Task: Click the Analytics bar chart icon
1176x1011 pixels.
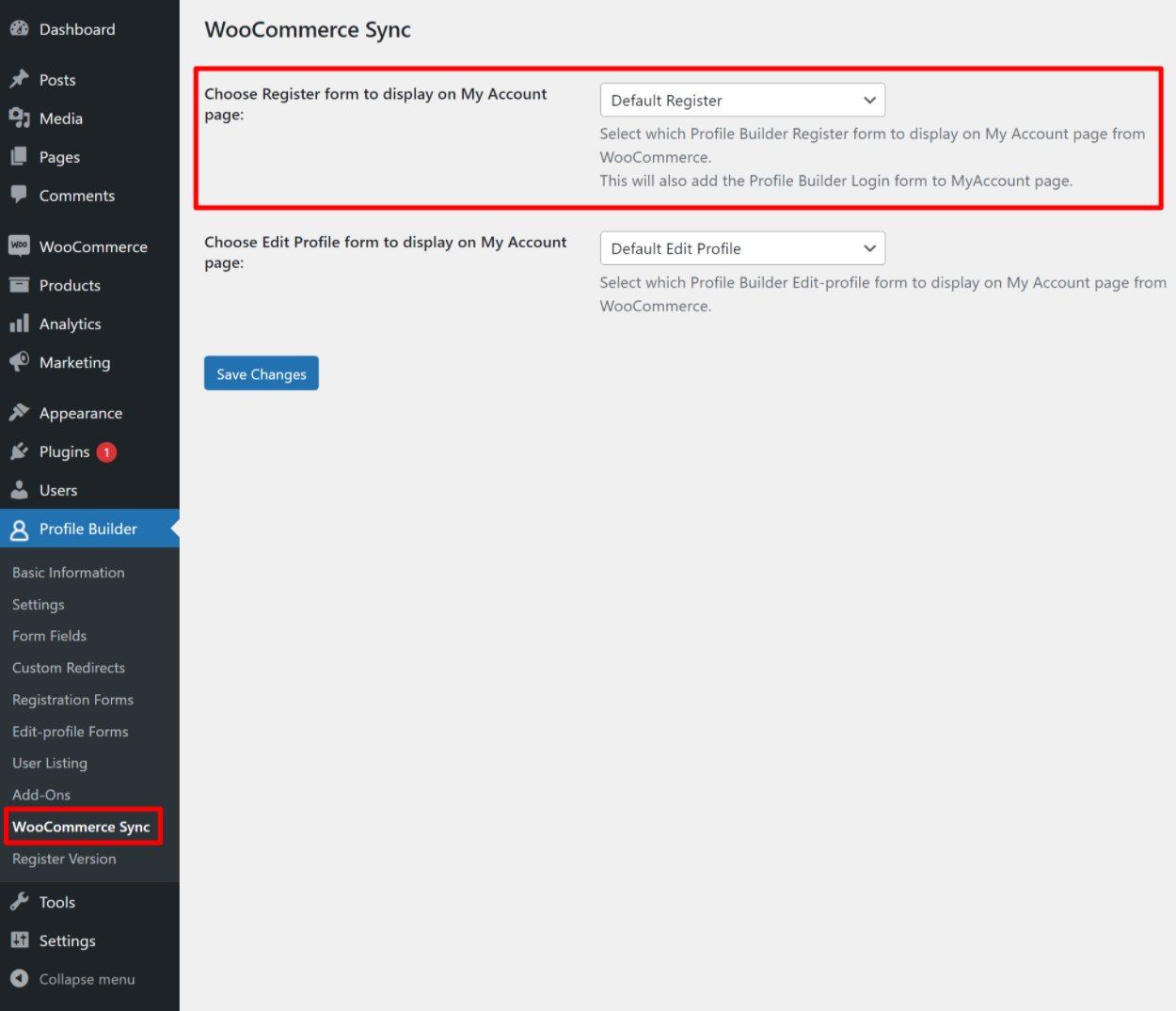Action: pos(19,324)
